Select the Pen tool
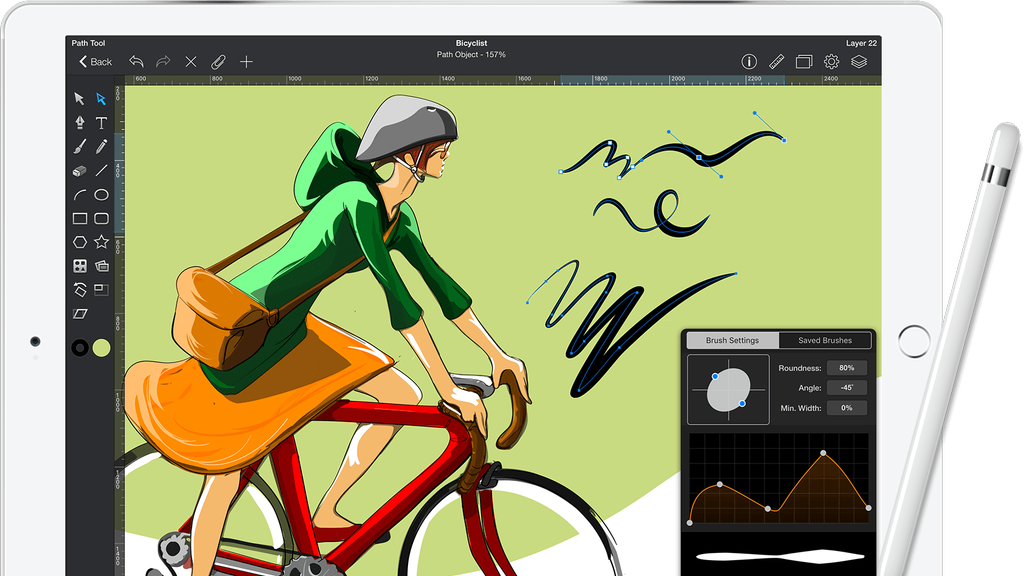This screenshot has width=1024, height=576. coord(78,123)
